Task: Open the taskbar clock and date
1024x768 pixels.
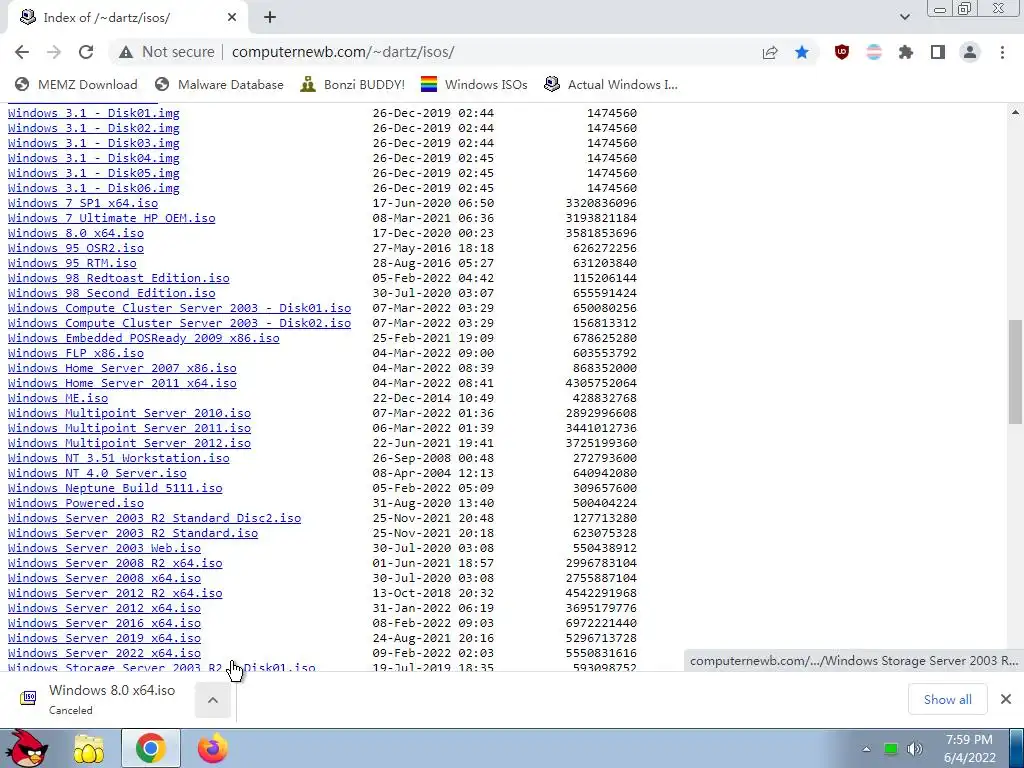Action: [969, 749]
